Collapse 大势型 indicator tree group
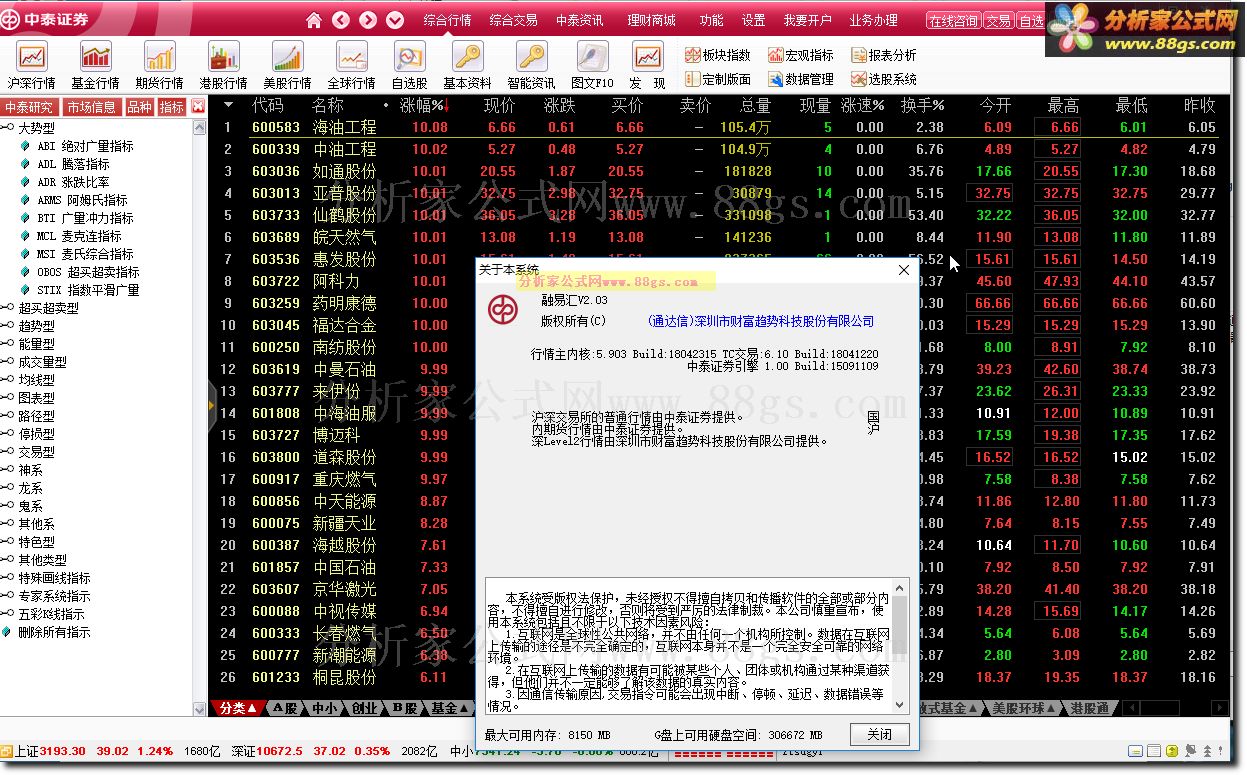 pyautogui.click(x=8, y=128)
